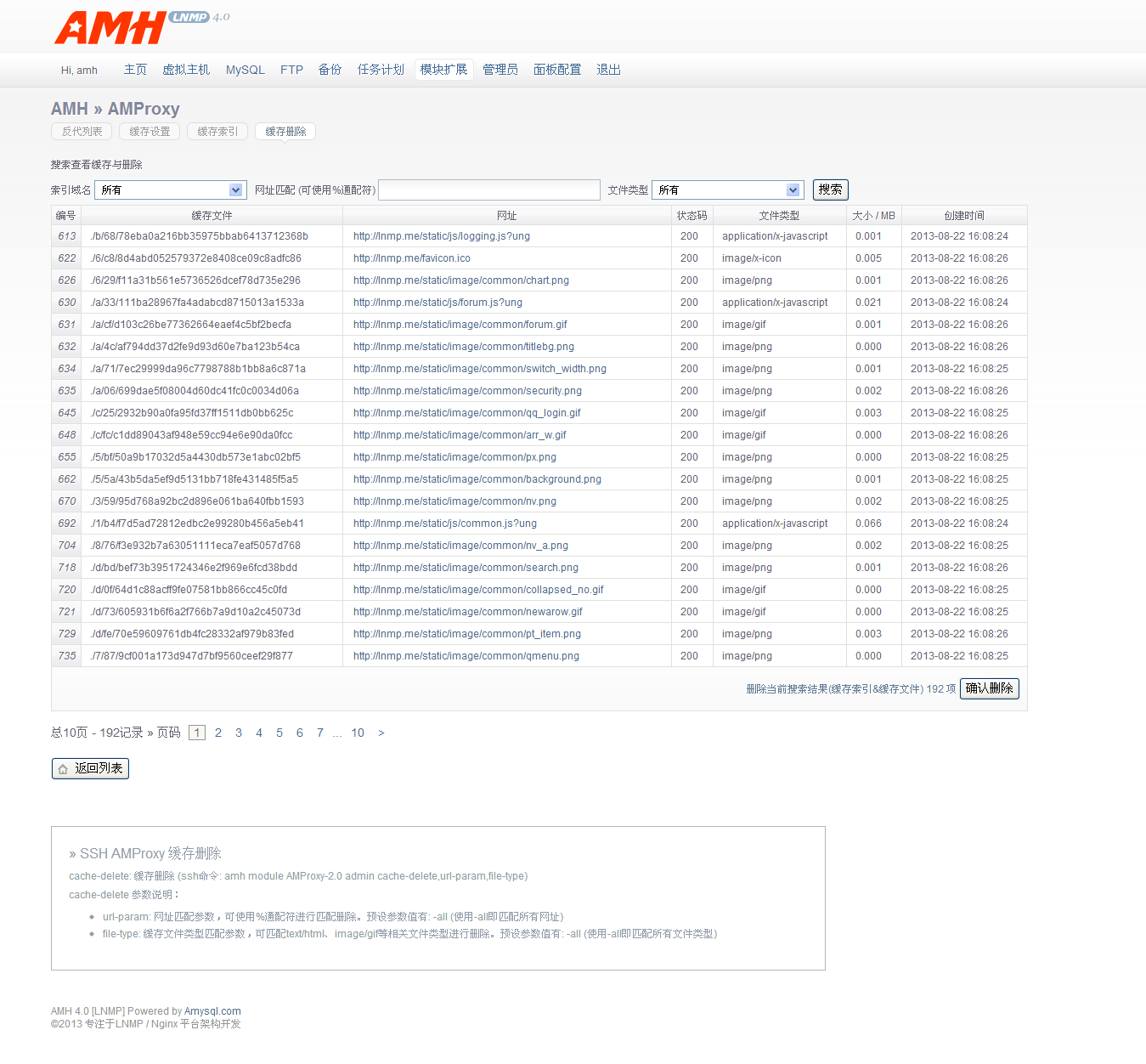Open the 索引域名 dropdown
This screenshot has width=1146, height=1064.
point(170,190)
